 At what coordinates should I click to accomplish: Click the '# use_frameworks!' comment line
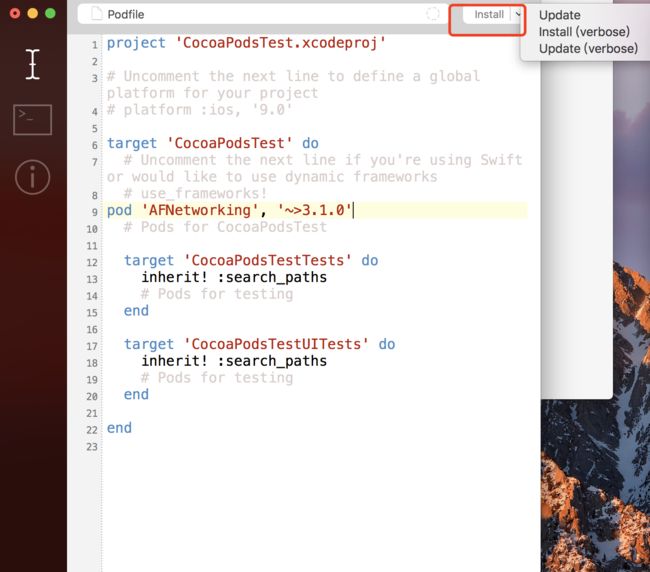195,194
